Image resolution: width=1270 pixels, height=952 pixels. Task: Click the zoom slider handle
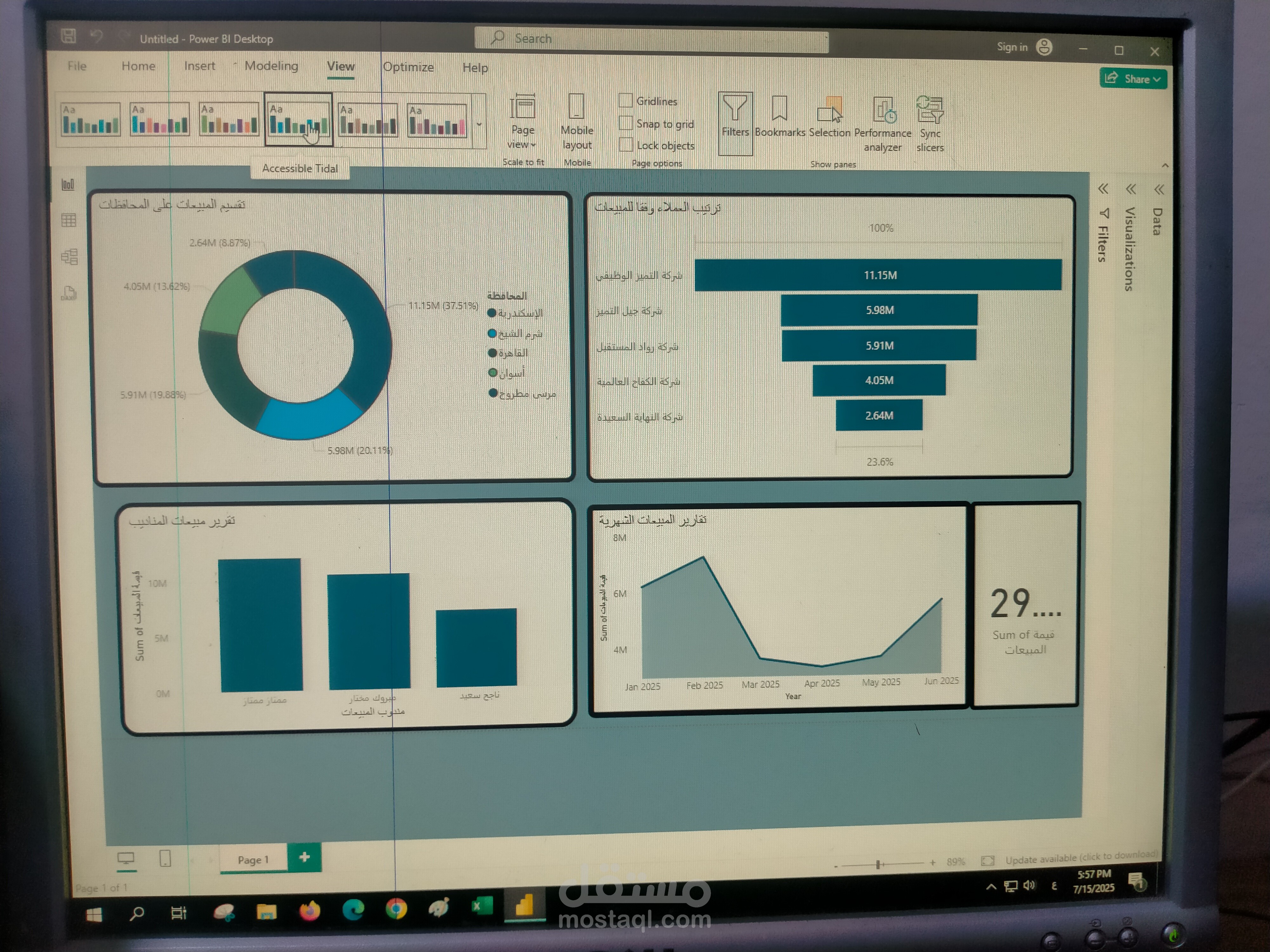pyautogui.click(x=878, y=864)
